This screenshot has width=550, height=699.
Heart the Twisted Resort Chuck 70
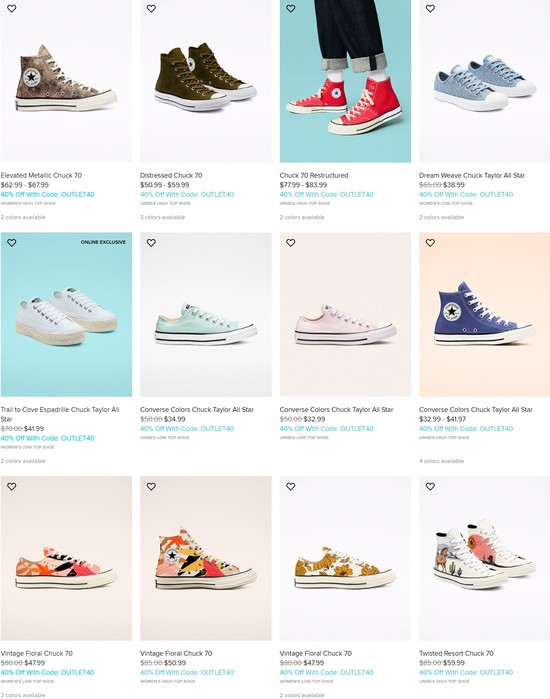430,486
